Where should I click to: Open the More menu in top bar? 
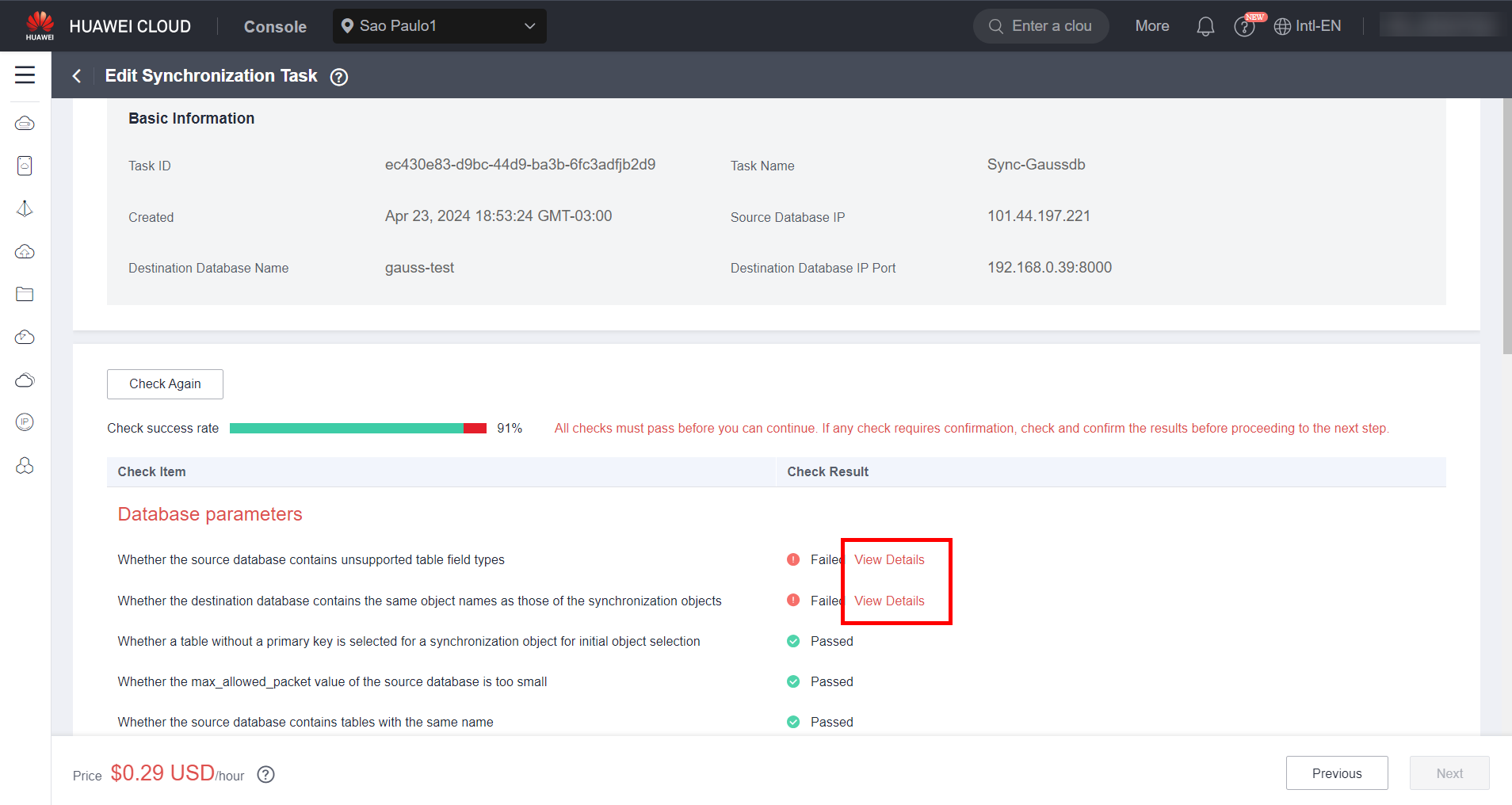(x=1151, y=26)
